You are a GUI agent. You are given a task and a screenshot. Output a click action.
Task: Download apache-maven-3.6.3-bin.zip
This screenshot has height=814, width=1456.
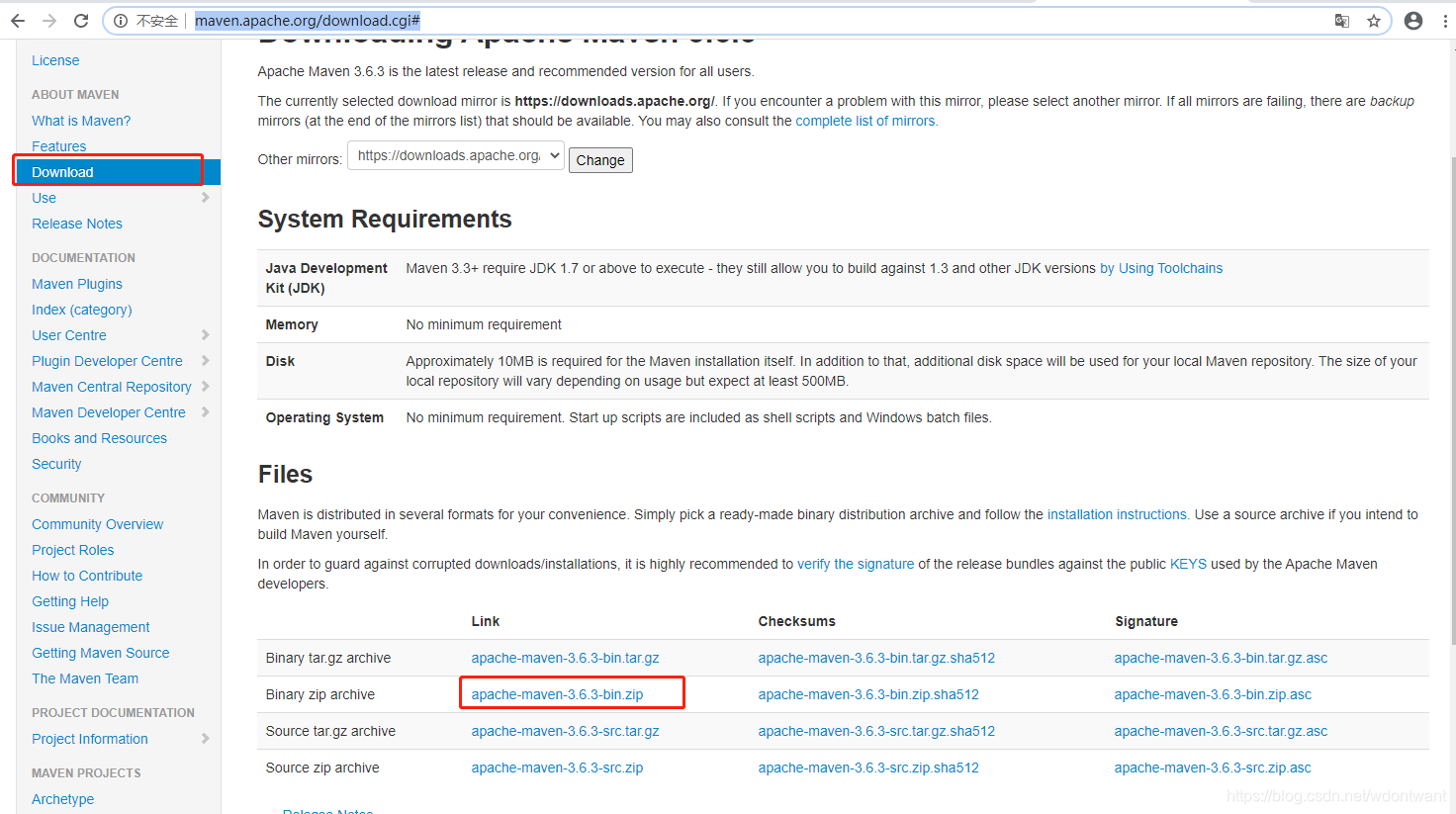coord(557,694)
